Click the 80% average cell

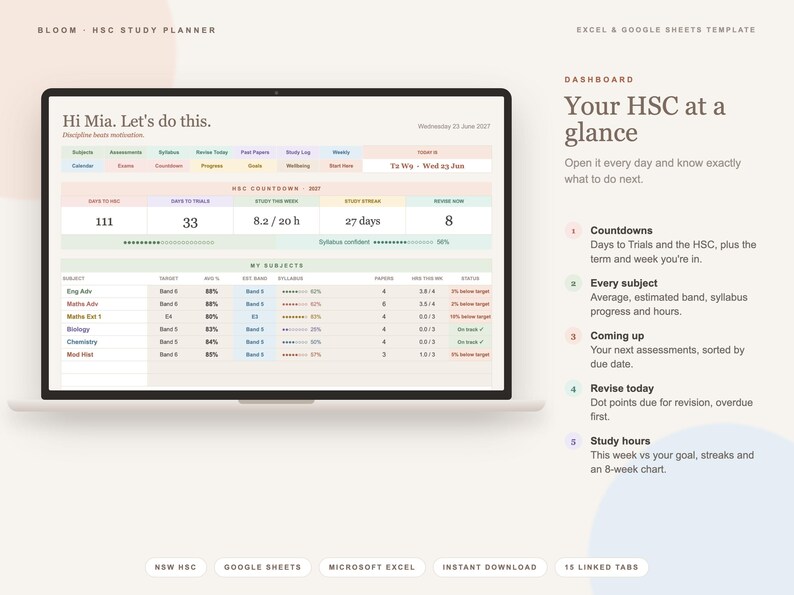[x=212, y=317]
